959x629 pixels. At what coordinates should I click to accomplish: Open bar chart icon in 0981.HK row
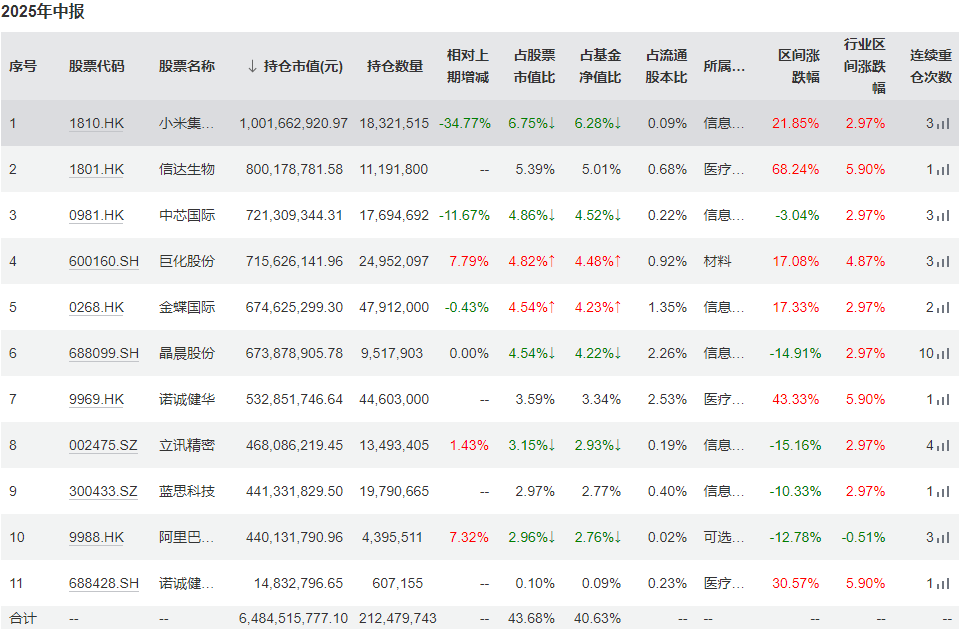[x=944, y=215]
